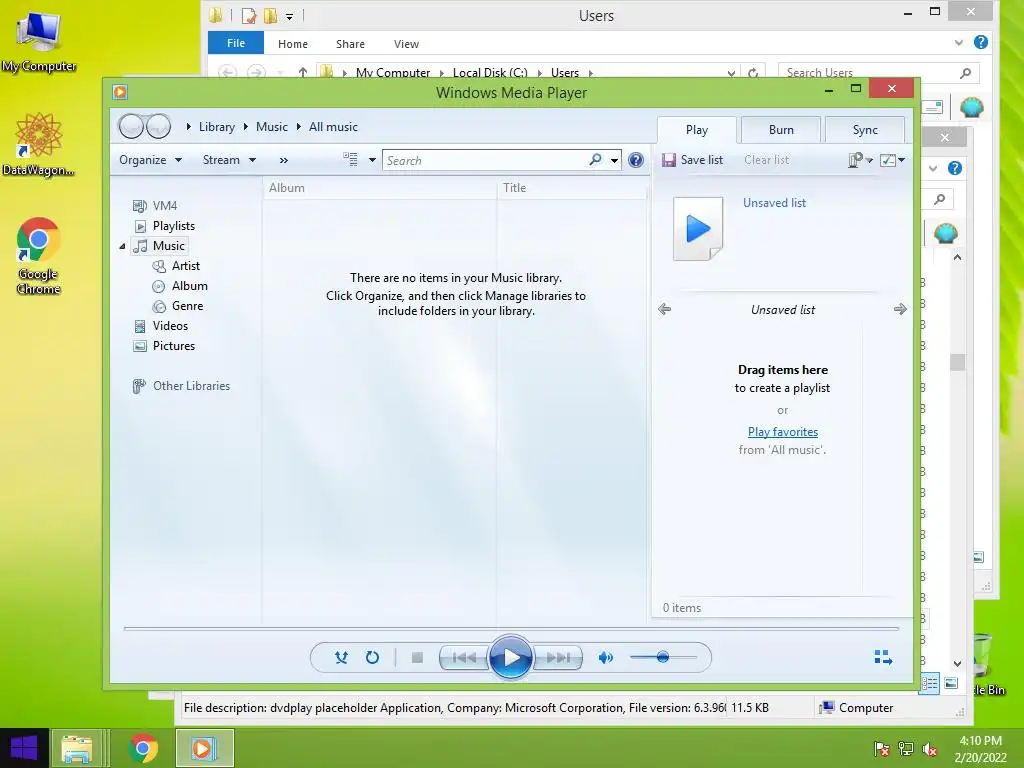Open File Explorer from the taskbar
The height and width of the screenshot is (768, 1024).
click(76, 748)
